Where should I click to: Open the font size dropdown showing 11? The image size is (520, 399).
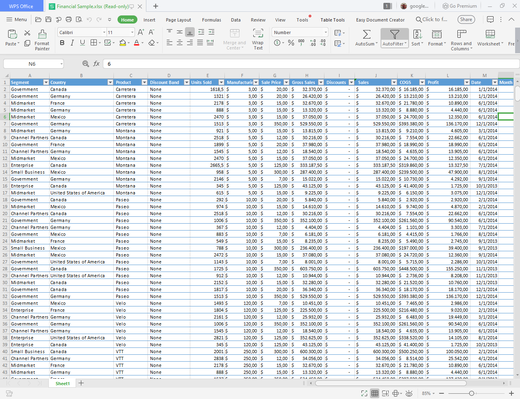click(x=132, y=32)
